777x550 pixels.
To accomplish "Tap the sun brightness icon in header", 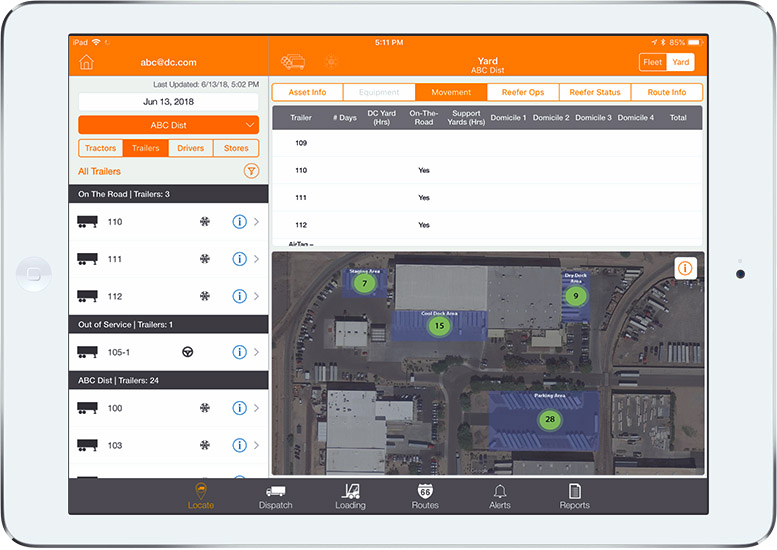I will point(331,62).
